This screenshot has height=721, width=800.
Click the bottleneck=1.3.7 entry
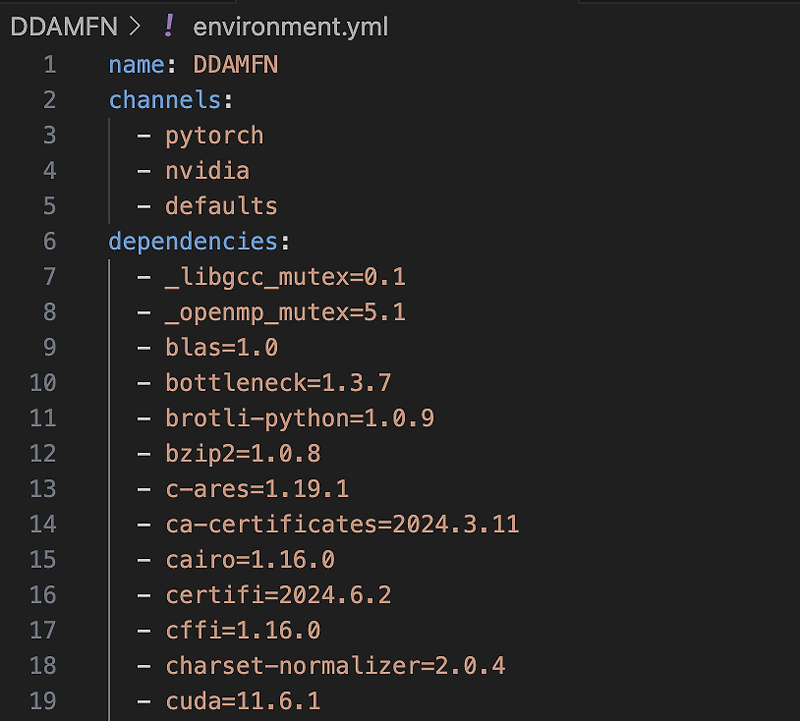(x=278, y=383)
